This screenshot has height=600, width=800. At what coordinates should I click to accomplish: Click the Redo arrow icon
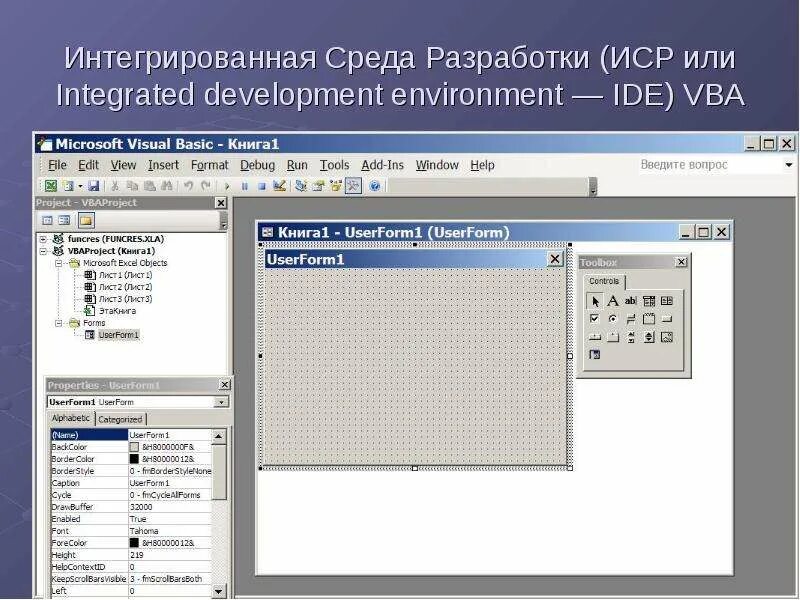point(206,186)
